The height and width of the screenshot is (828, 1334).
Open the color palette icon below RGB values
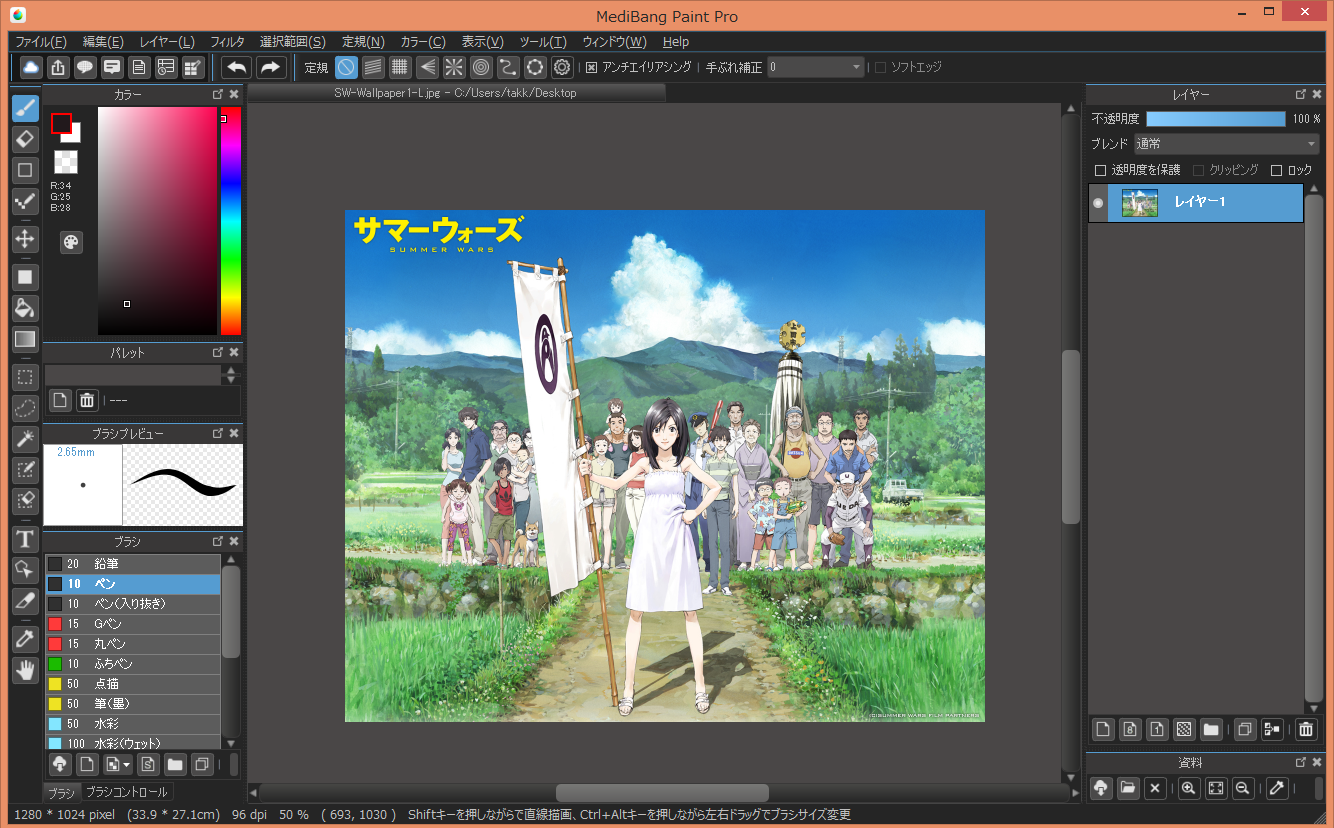click(72, 242)
